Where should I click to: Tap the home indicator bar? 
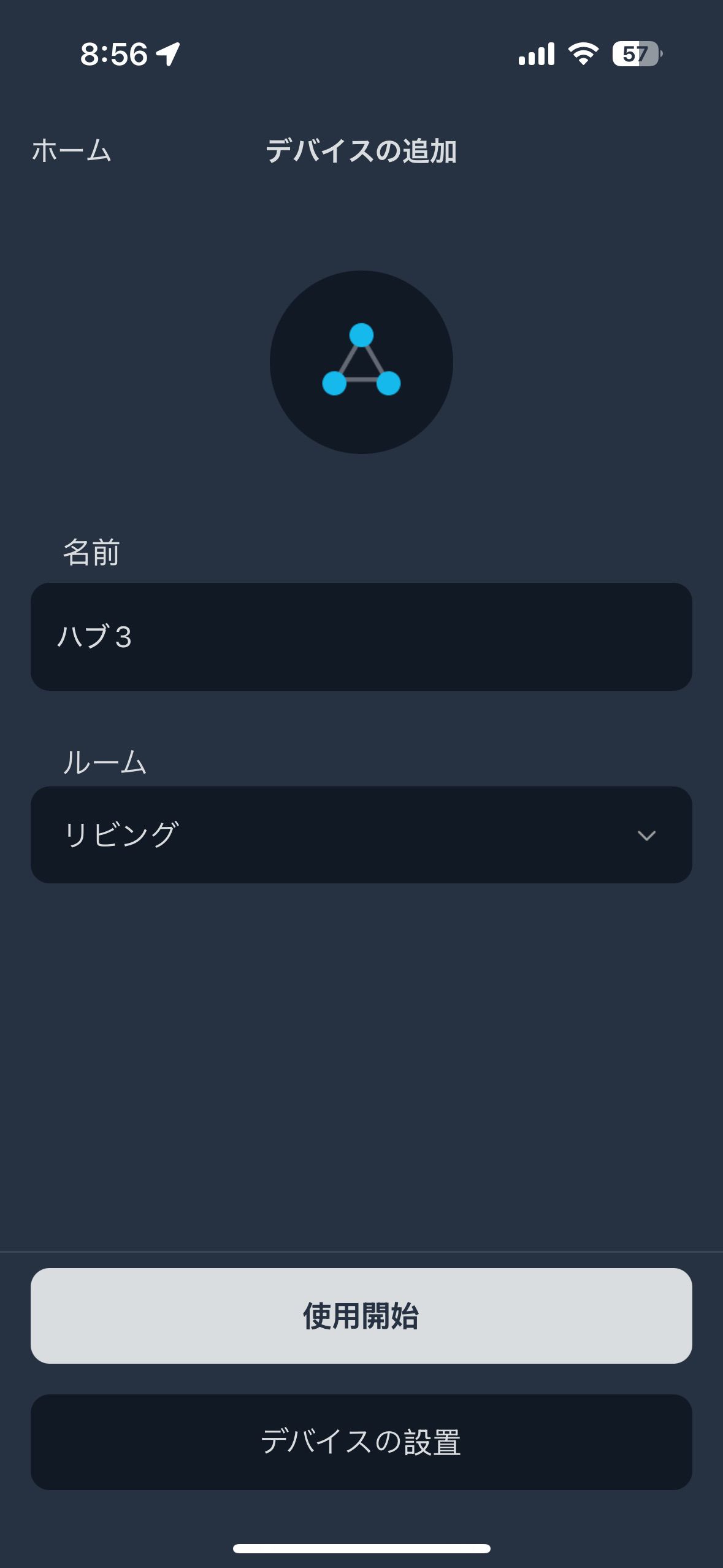(361, 1548)
